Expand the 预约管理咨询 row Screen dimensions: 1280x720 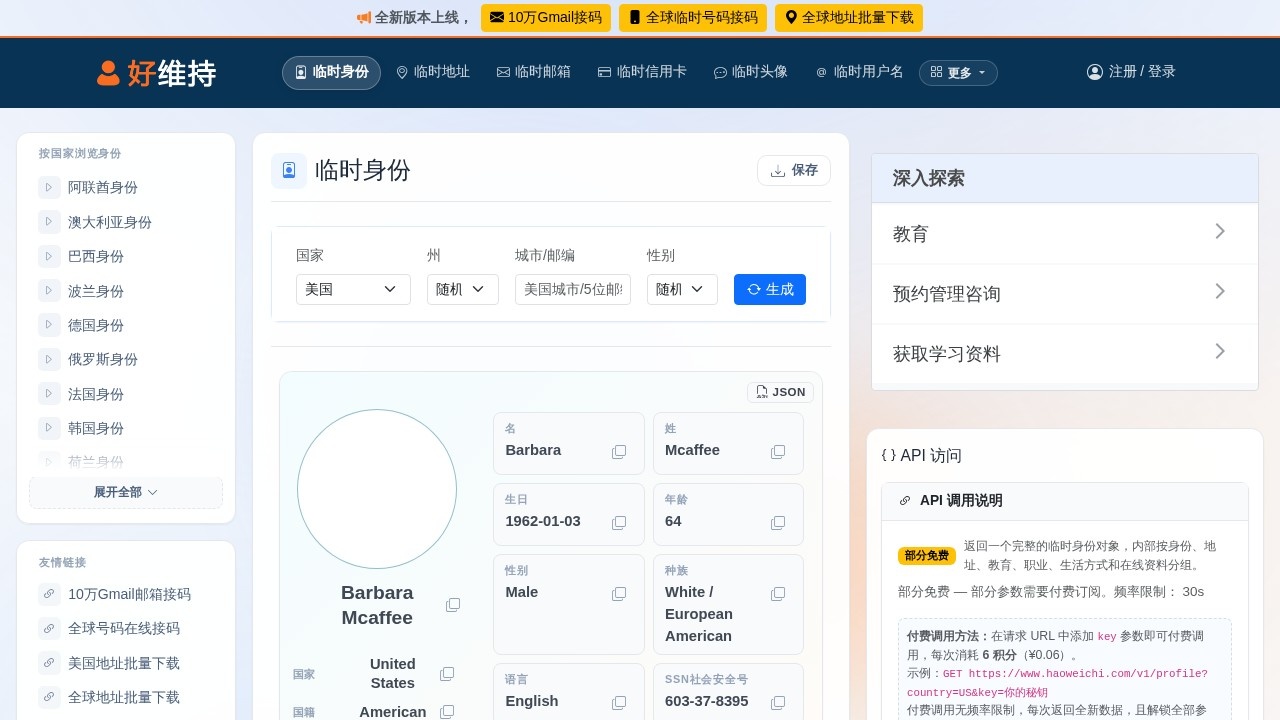click(x=1065, y=294)
